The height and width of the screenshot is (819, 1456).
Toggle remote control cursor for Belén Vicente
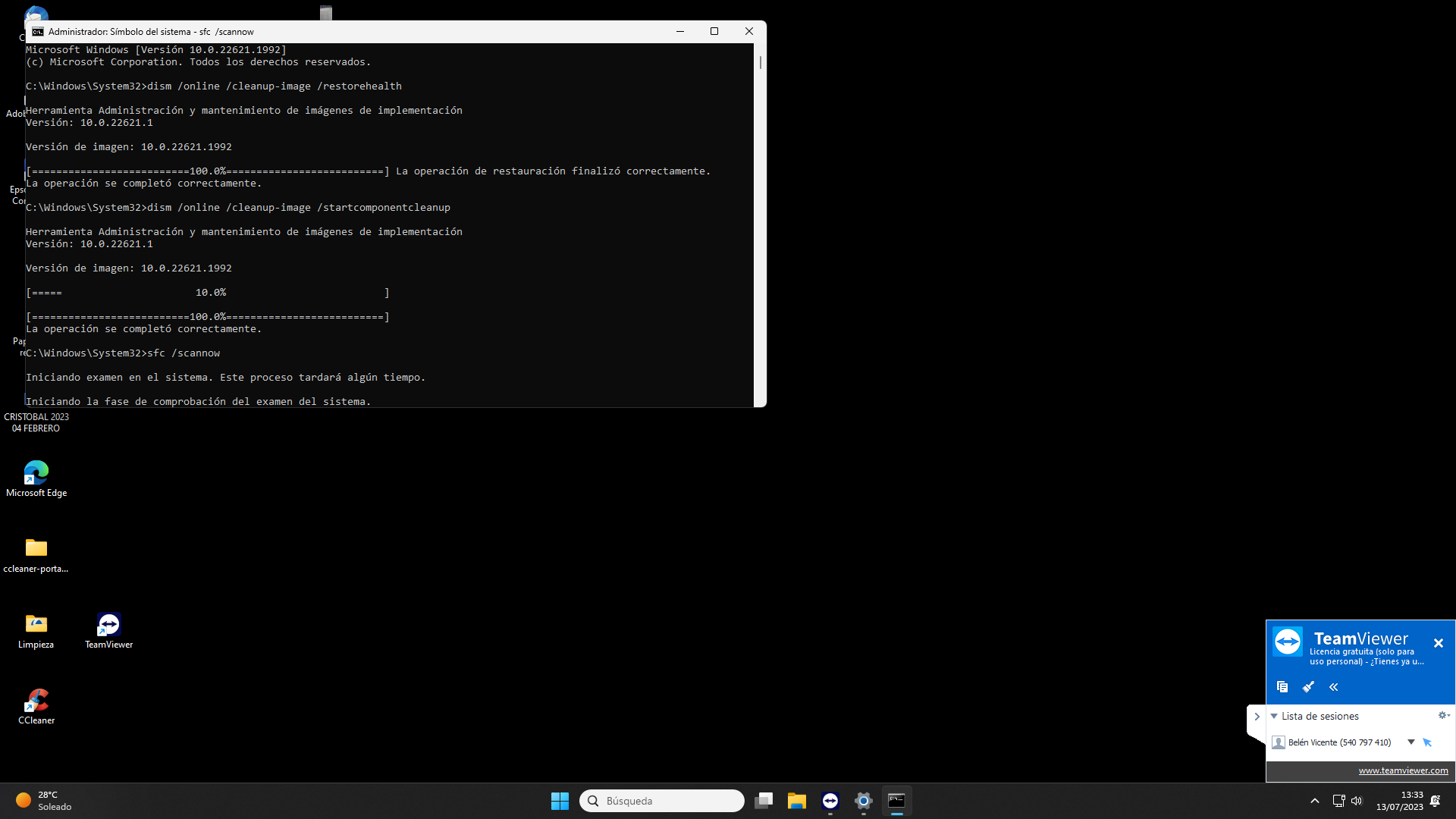coord(1427,742)
